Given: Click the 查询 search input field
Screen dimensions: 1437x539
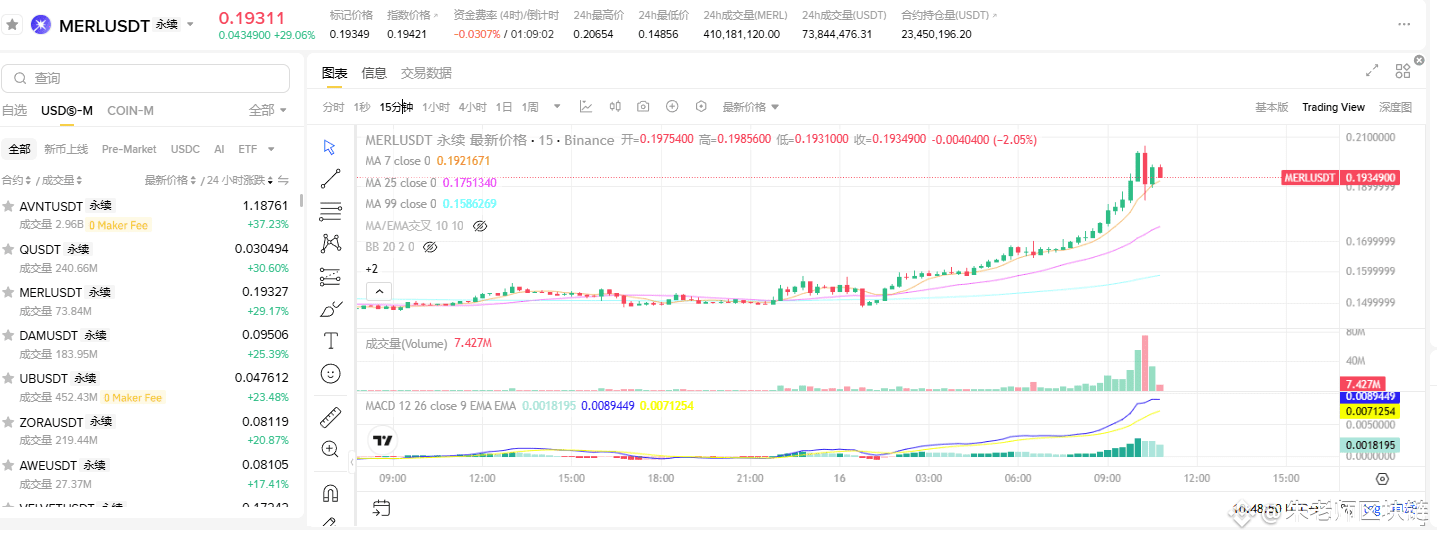Looking at the screenshot, I should [146, 78].
